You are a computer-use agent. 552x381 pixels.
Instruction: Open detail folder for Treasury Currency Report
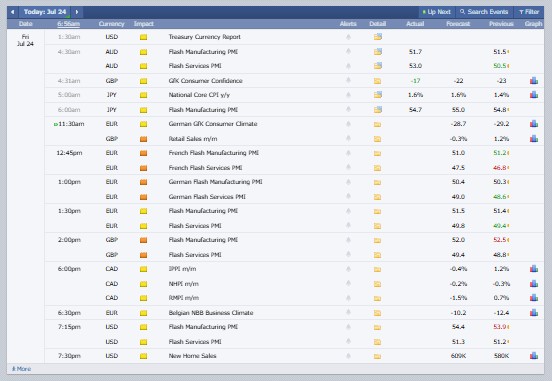(x=378, y=37)
